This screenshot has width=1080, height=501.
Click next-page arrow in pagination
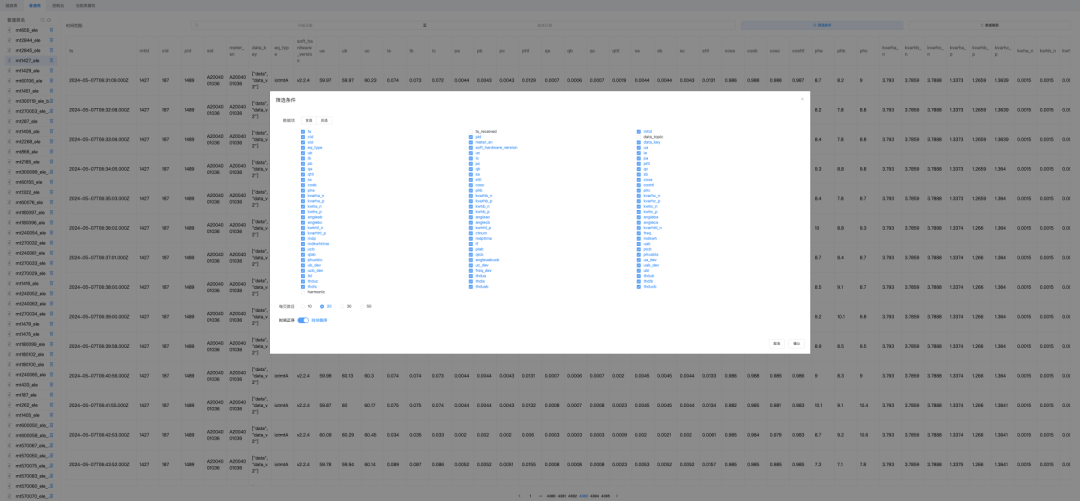[616, 495]
